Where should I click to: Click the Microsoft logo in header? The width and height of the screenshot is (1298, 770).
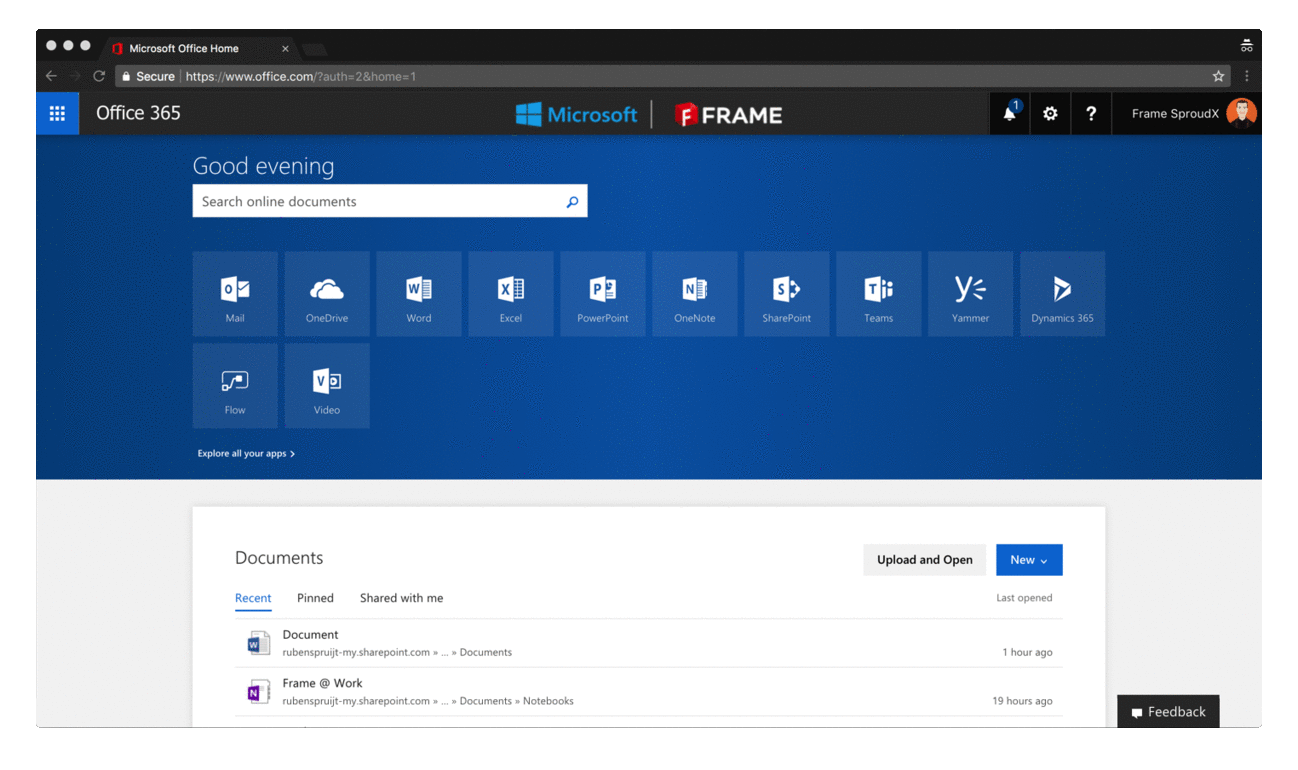click(x=576, y=114)
